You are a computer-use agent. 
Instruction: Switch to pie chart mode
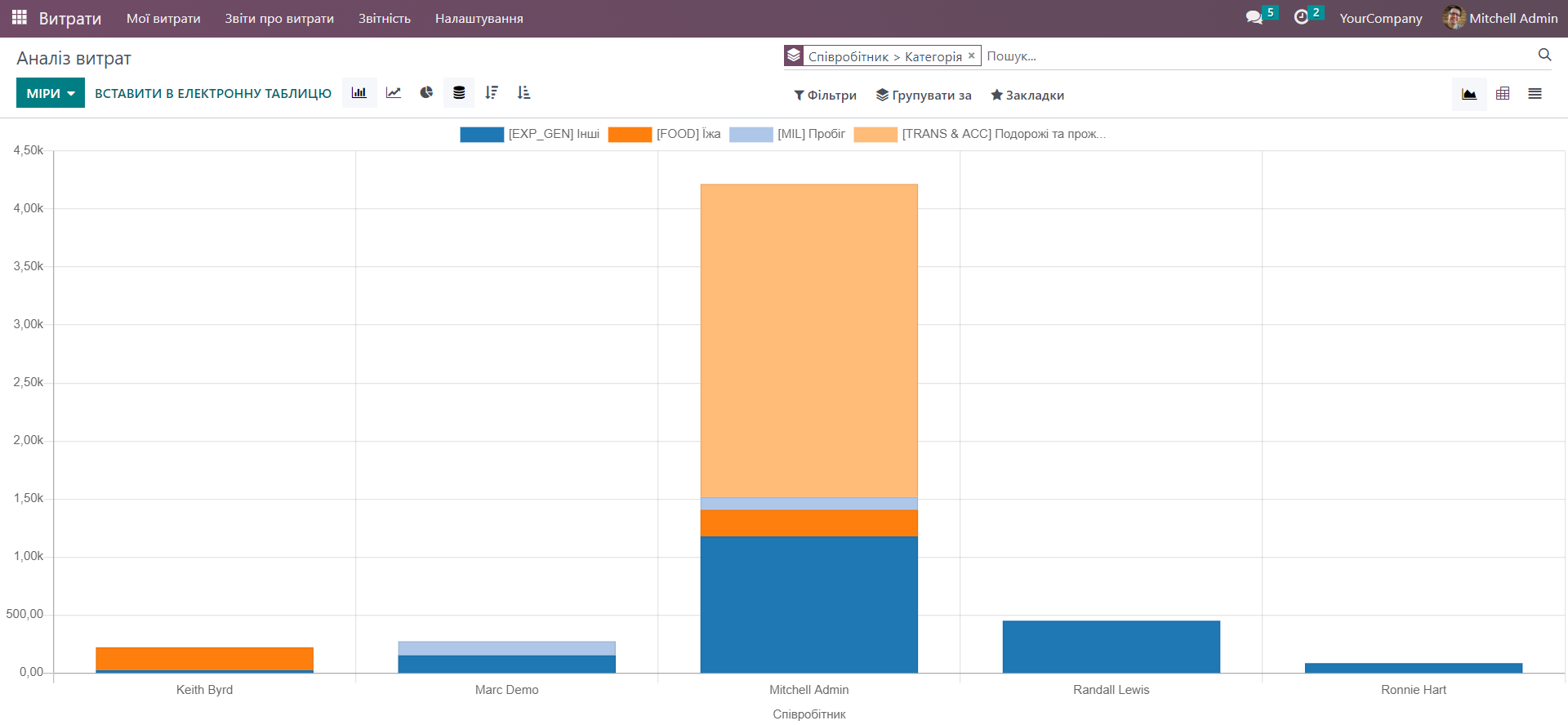pyautogui.click(x=426, y=93)
